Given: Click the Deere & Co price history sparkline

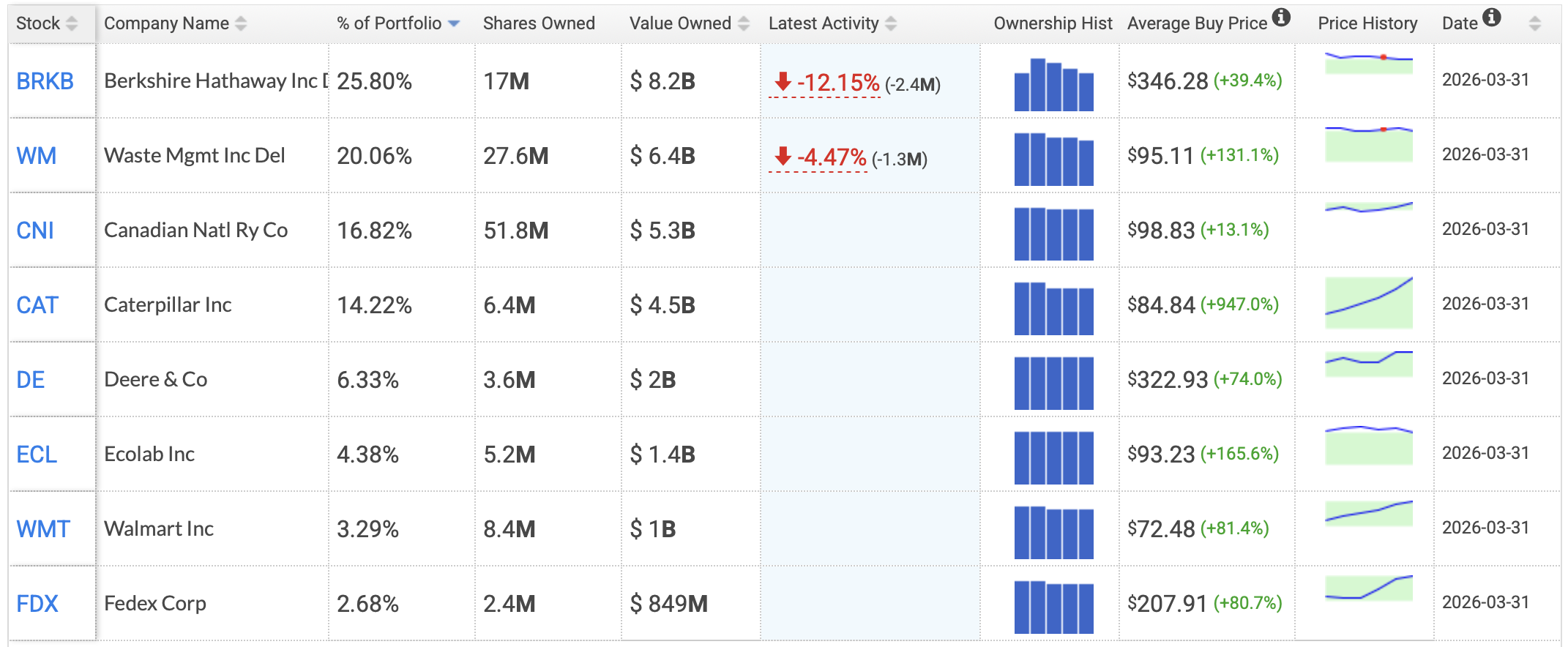Looking at the screenshot, I should (1369, 364).
